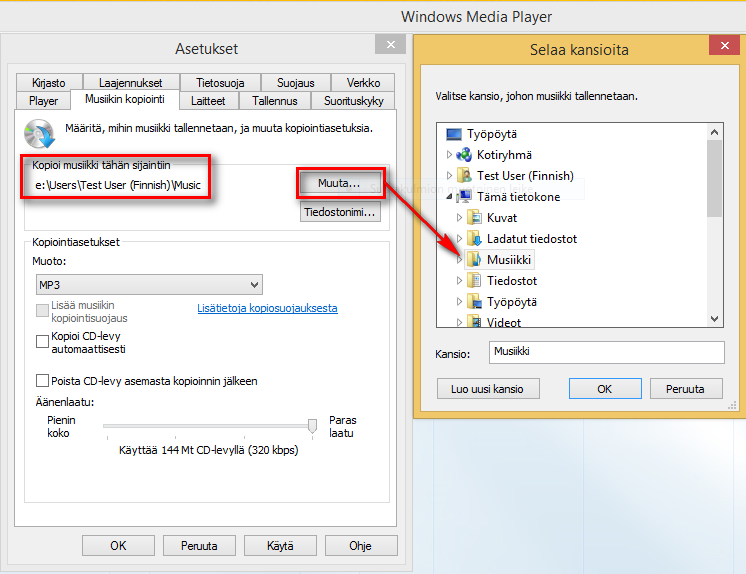The width and height of the screenshot is (746, 574).
Task: Click the Työpöytä folder icon under Tämä tietokone
Action: [474, 301]
